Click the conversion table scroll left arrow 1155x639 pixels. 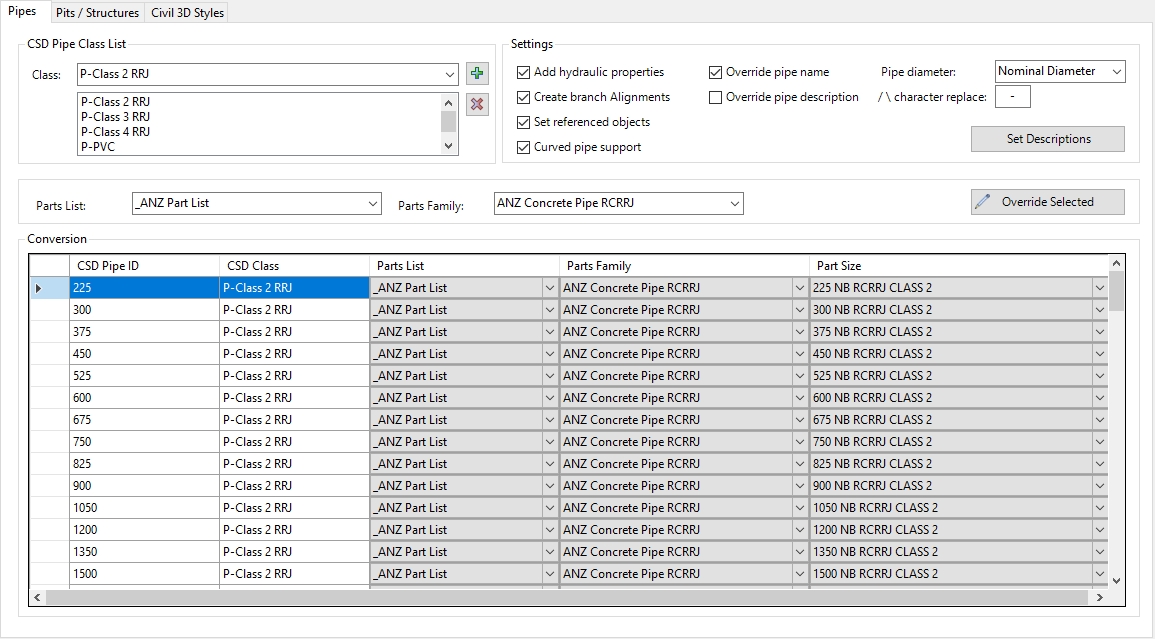pos(37,597)
